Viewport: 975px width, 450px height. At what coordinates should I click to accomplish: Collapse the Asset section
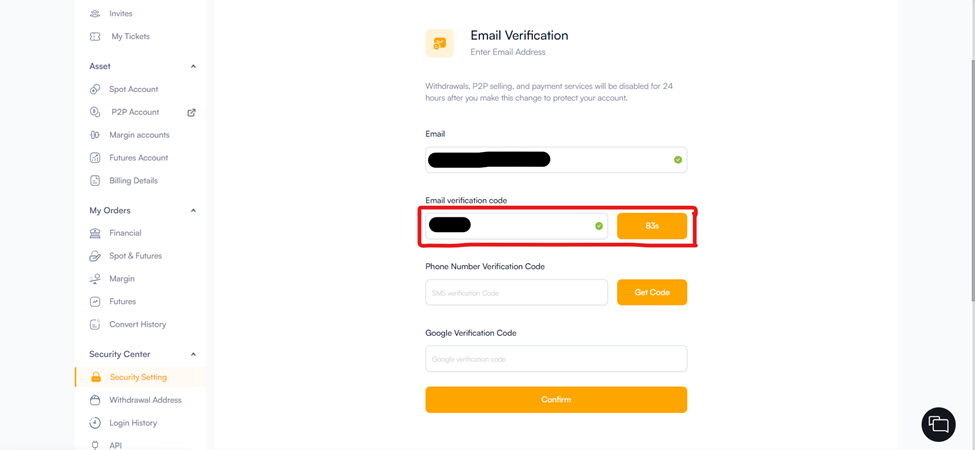point(193,67)
